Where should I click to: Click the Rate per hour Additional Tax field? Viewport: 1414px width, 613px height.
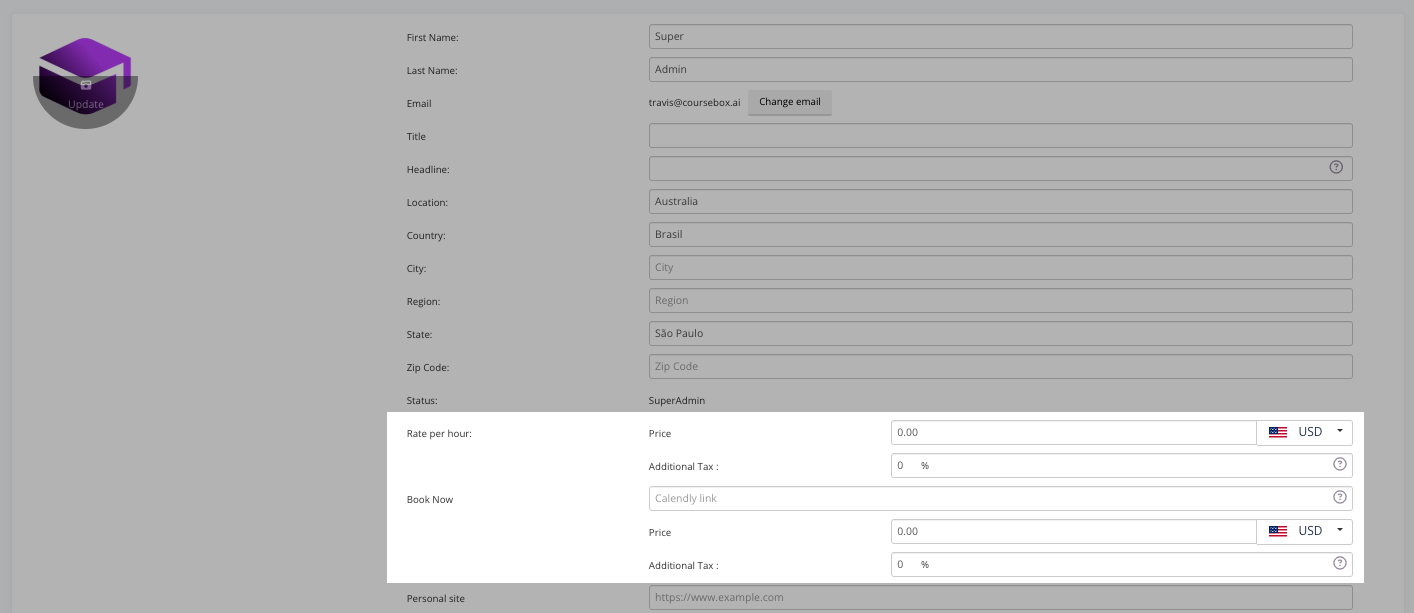1121,466
